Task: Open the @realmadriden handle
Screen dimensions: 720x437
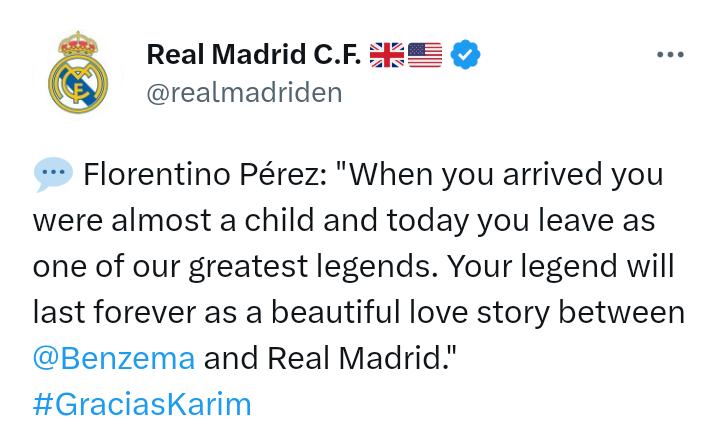Action: (244, 92)
